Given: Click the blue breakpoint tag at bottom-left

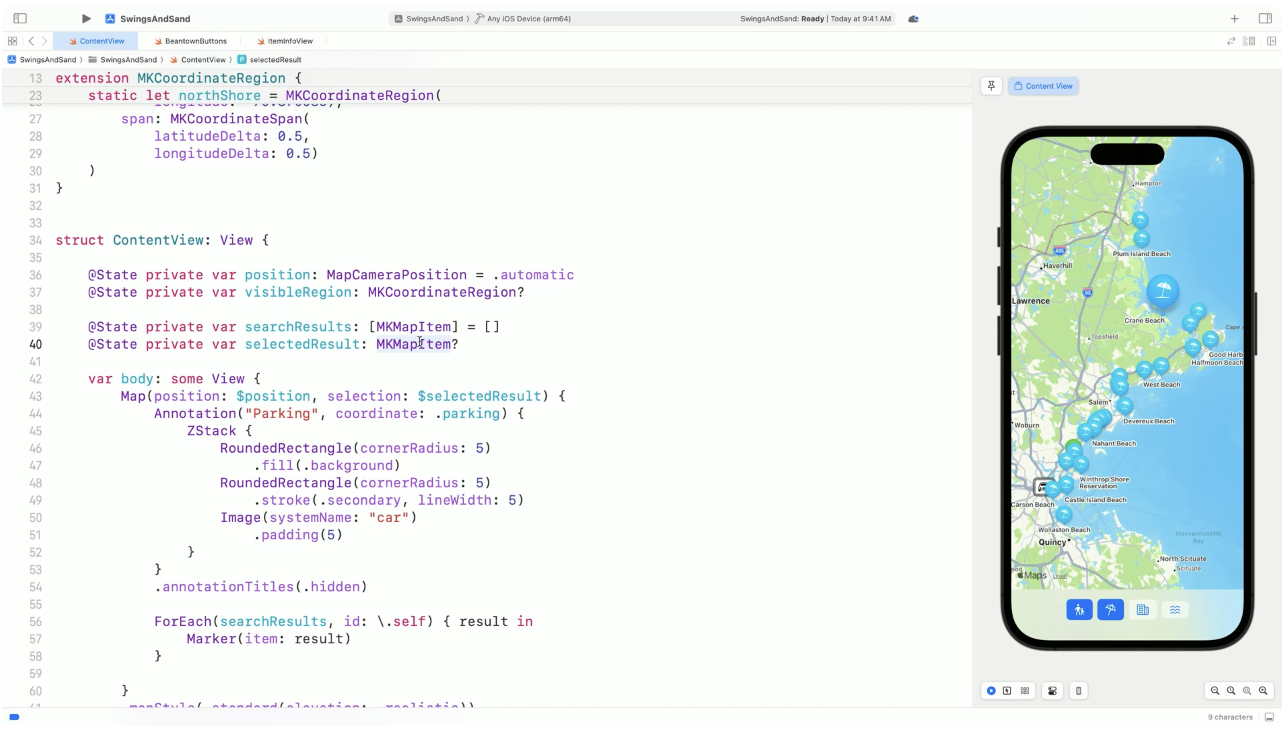Looking at the screenshot, I should tap(14, 717).
